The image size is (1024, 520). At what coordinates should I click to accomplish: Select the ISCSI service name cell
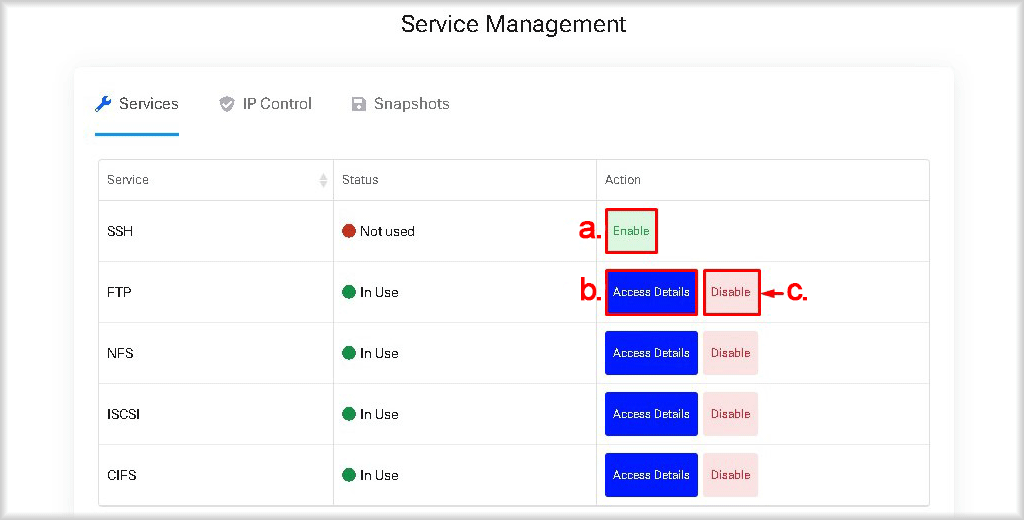216,414
